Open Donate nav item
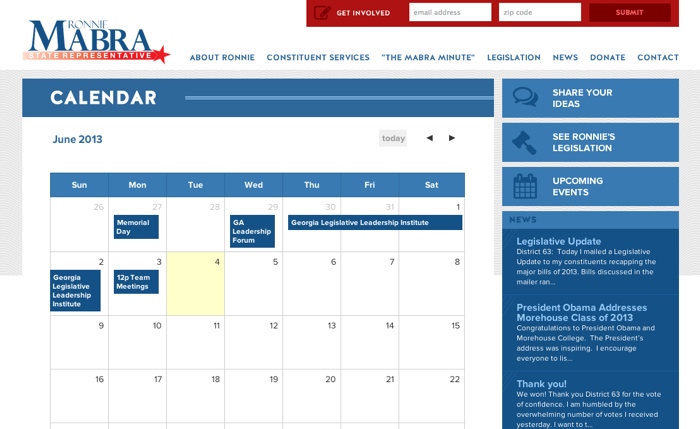 (x=608, y=57)
